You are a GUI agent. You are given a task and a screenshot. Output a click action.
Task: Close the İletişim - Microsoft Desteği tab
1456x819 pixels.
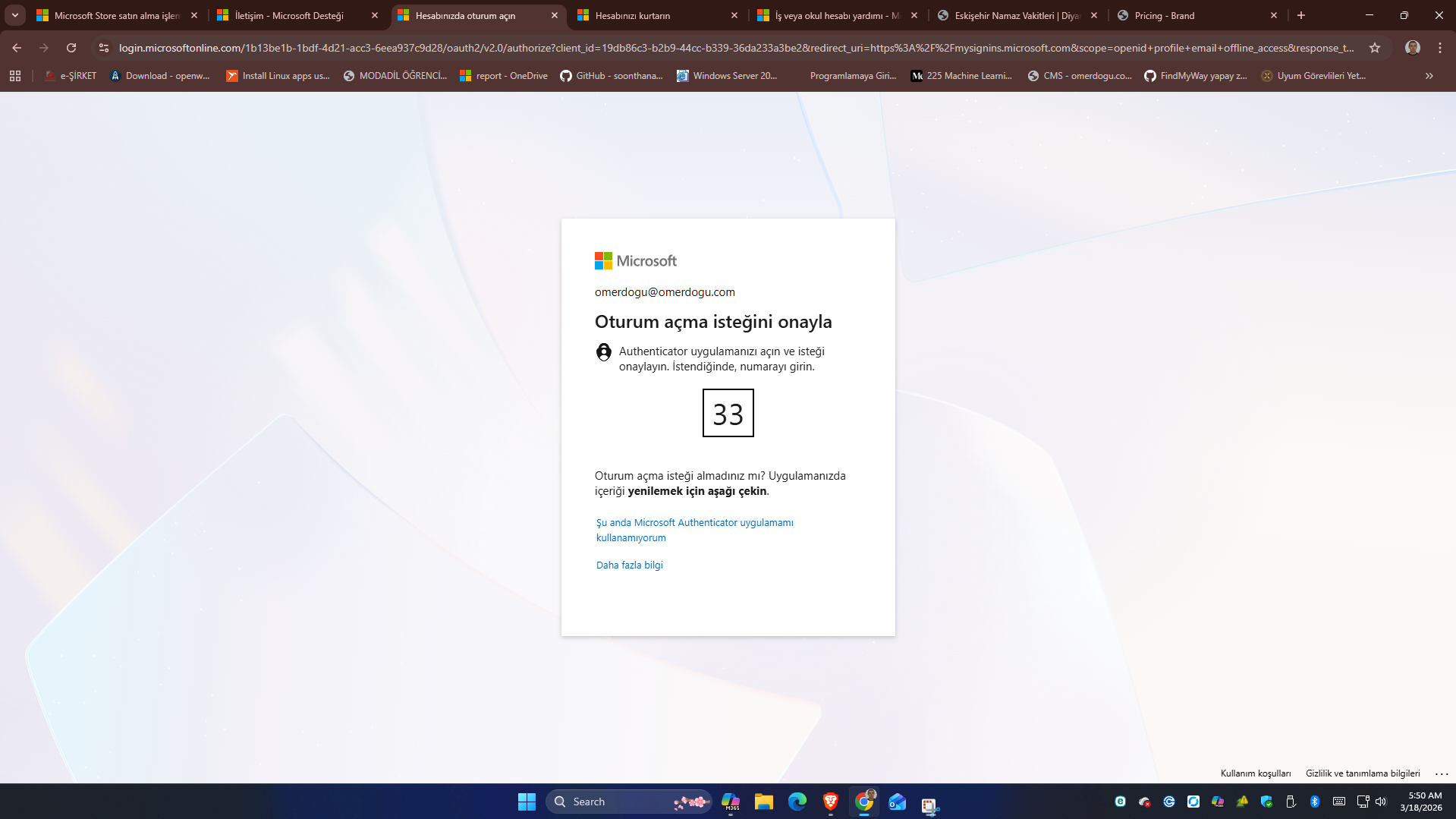tap(375, 15)
